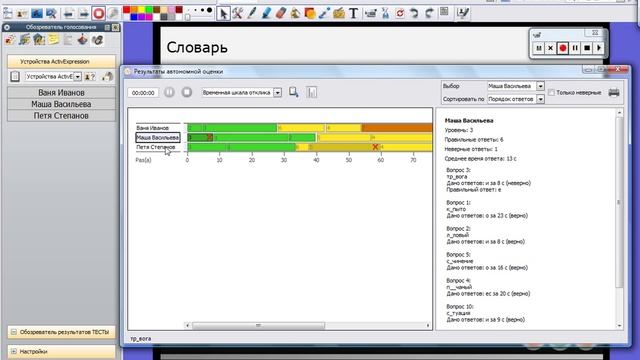Click pause button in recorder panel
Viewport: 640px width, 360px height.
click(x=575, y=48)
